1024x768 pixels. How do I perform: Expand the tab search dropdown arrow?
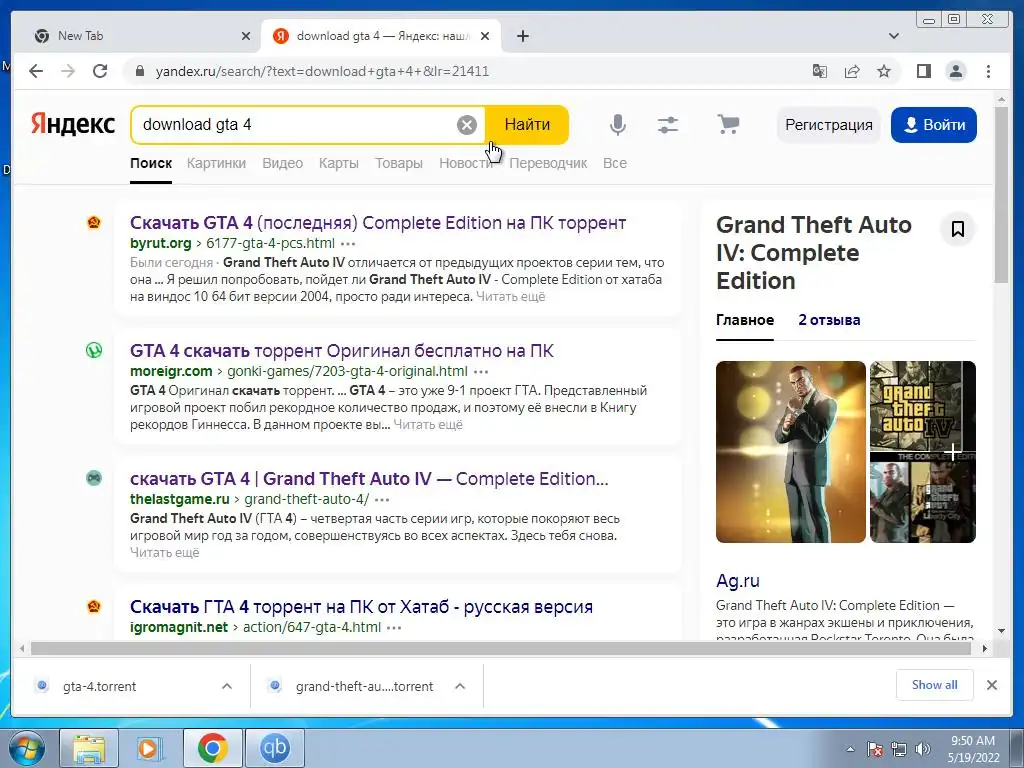pos(894,36)
